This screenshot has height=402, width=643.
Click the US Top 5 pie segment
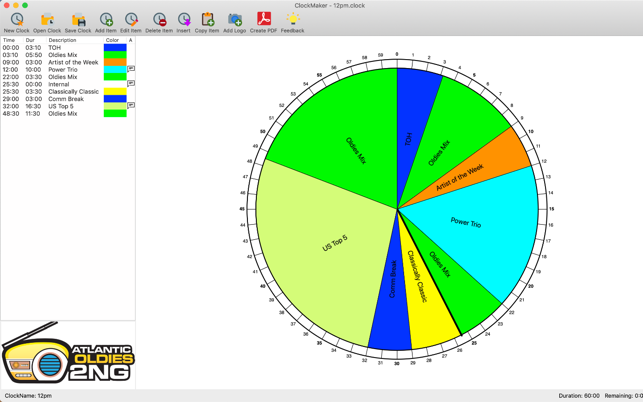point(320,250)
